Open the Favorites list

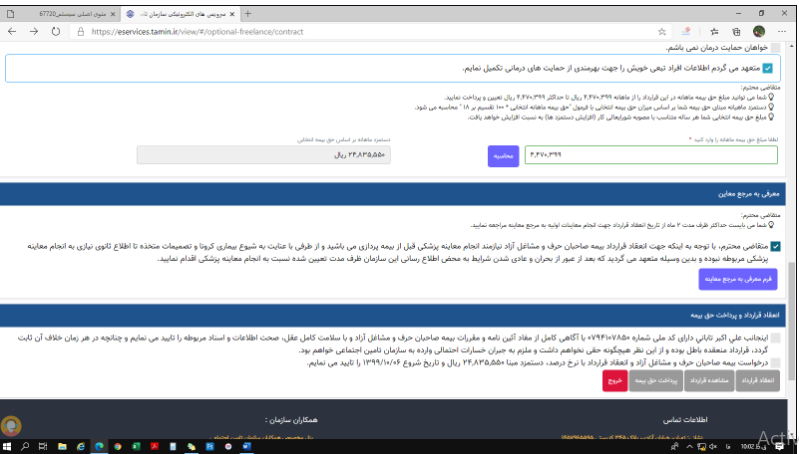coord(714,32)
